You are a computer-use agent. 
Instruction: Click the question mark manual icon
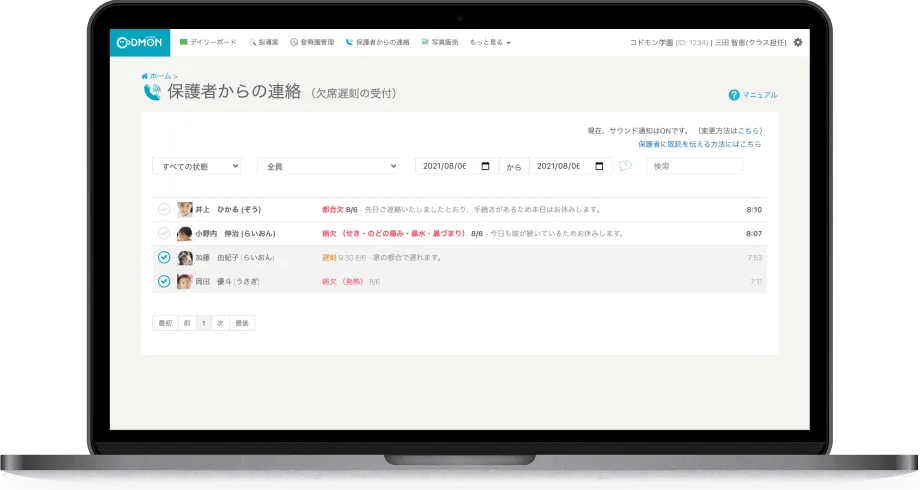click(734, 95)
